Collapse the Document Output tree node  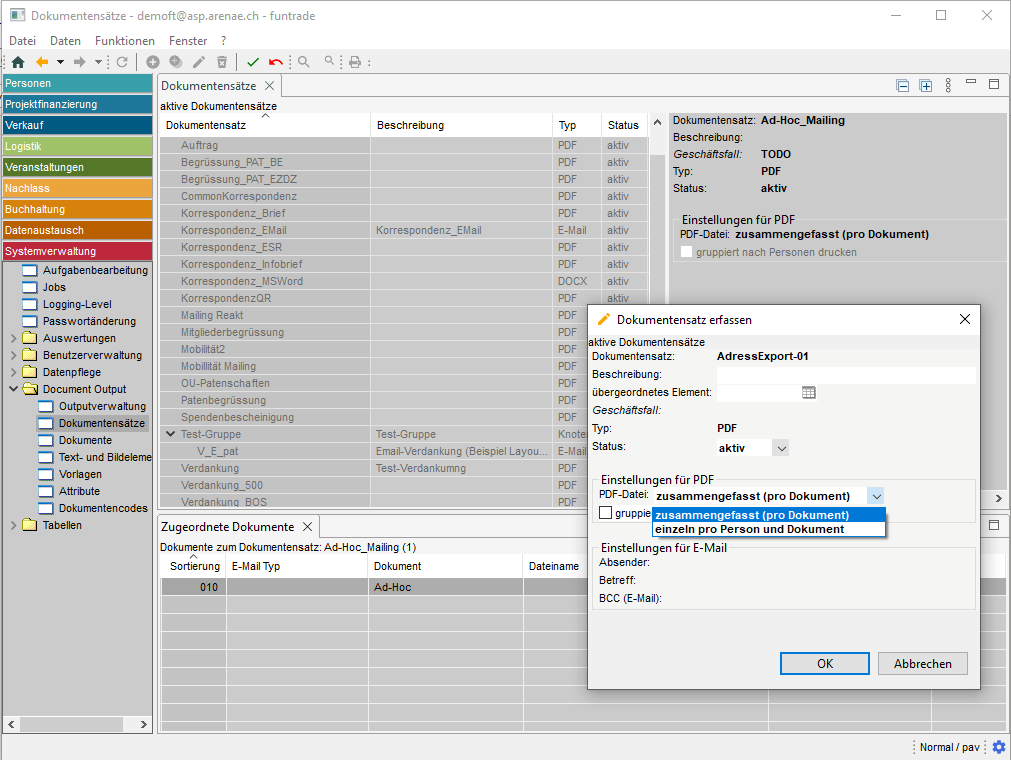[13, 389]
